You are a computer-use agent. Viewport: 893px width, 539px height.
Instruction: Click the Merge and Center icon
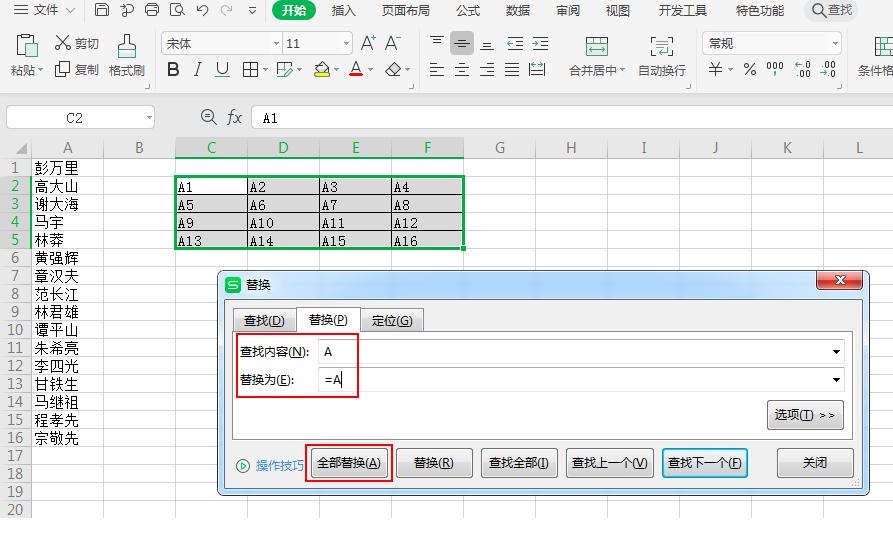pos(597,47)
